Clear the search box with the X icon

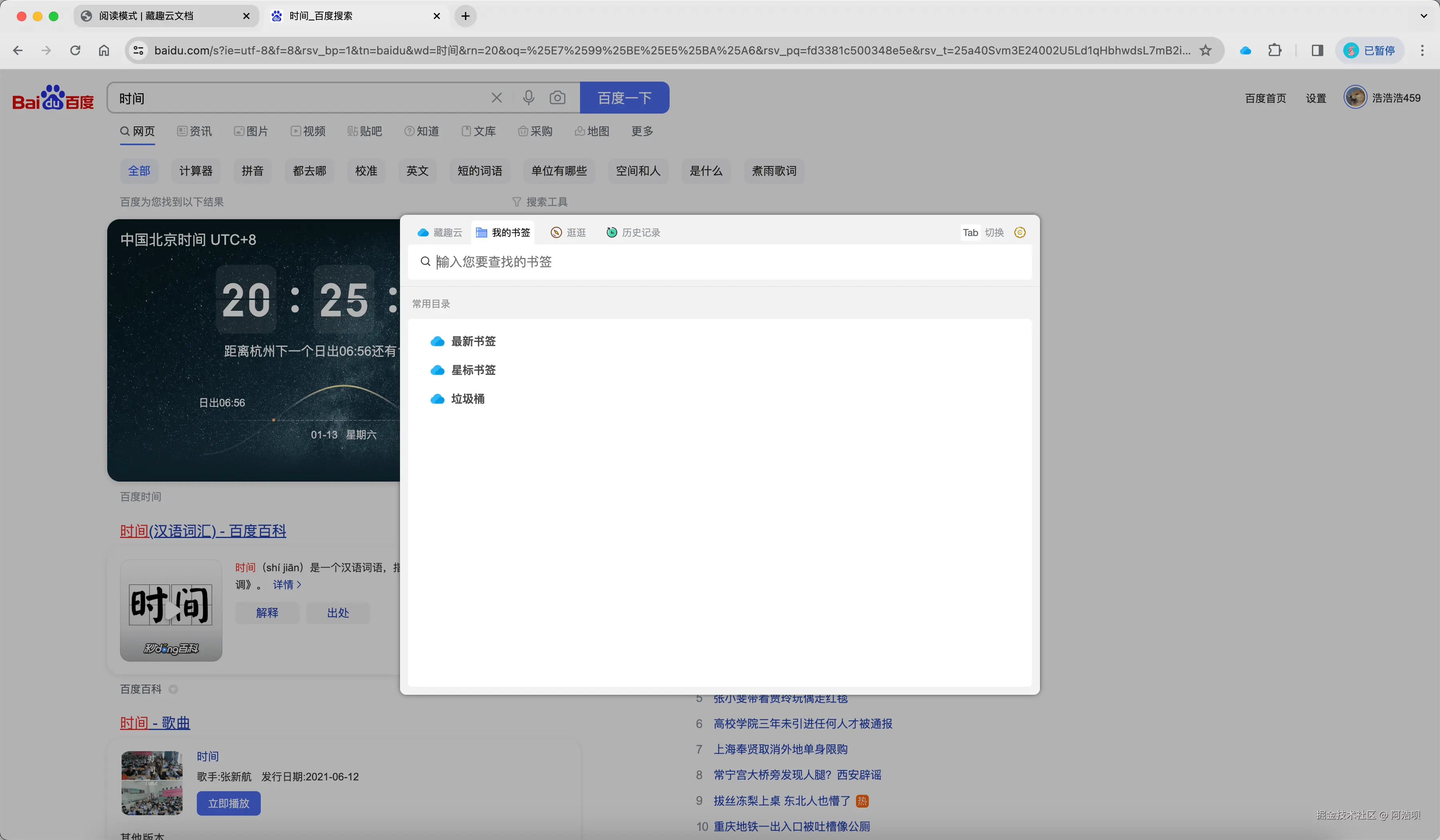coord(496,97)
